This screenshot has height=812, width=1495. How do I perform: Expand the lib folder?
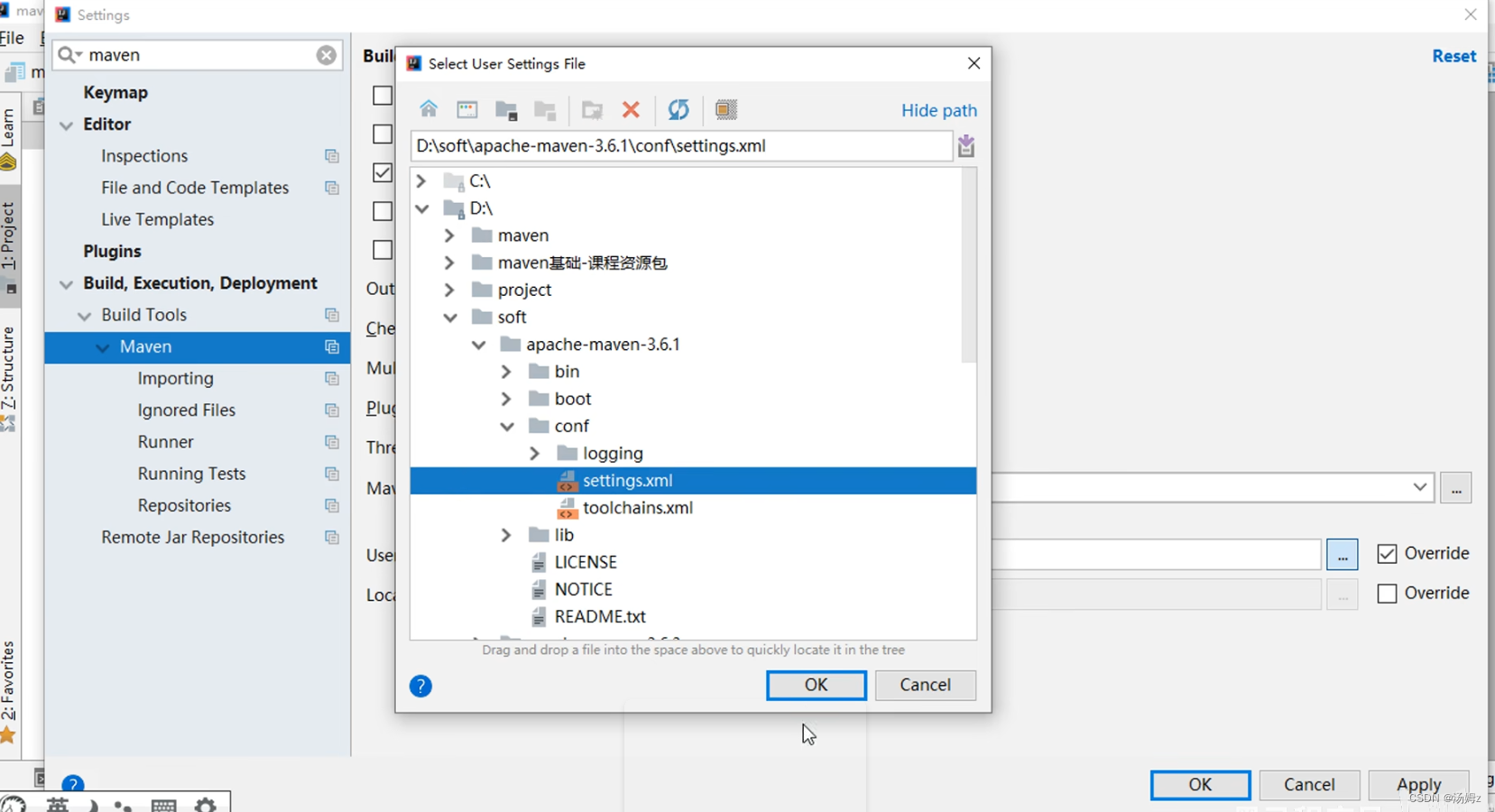(506, 535)
